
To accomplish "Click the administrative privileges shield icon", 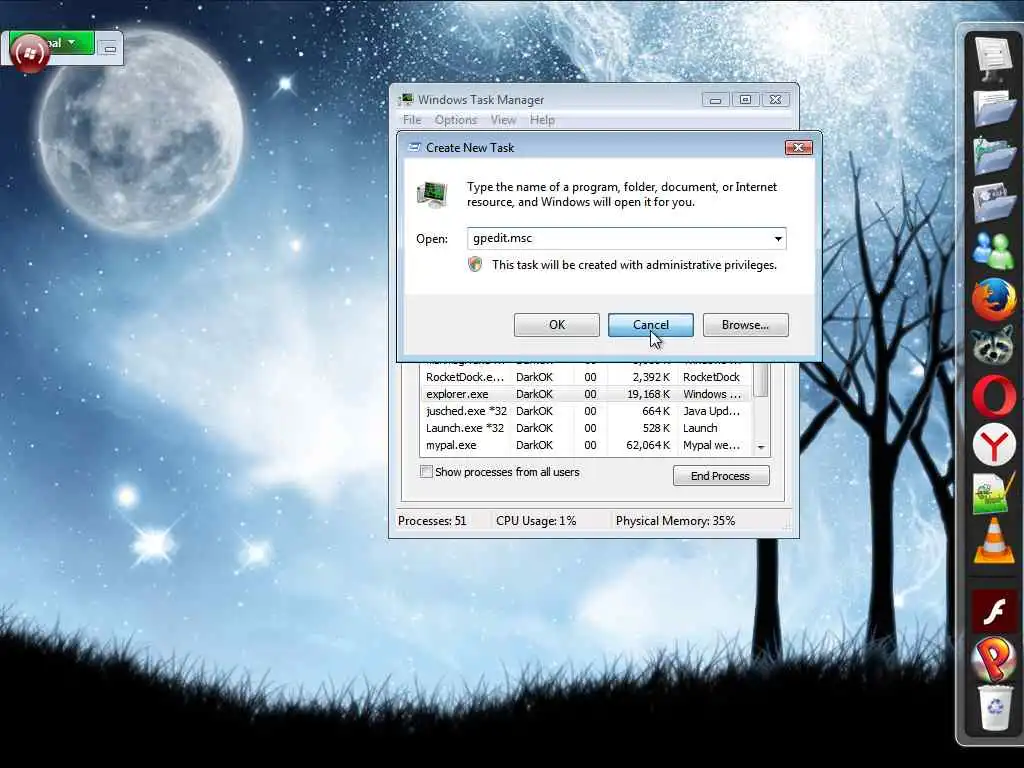I will pos(475,264).
